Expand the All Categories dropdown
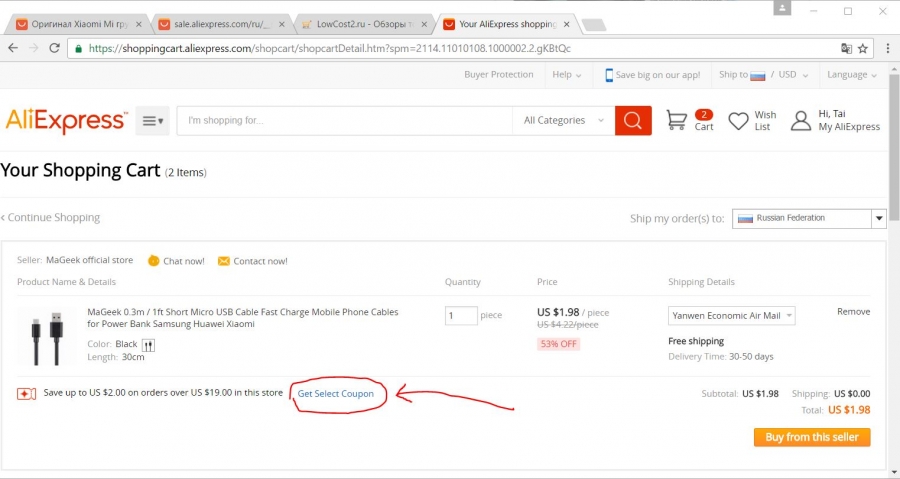 (x=563, y=121)
